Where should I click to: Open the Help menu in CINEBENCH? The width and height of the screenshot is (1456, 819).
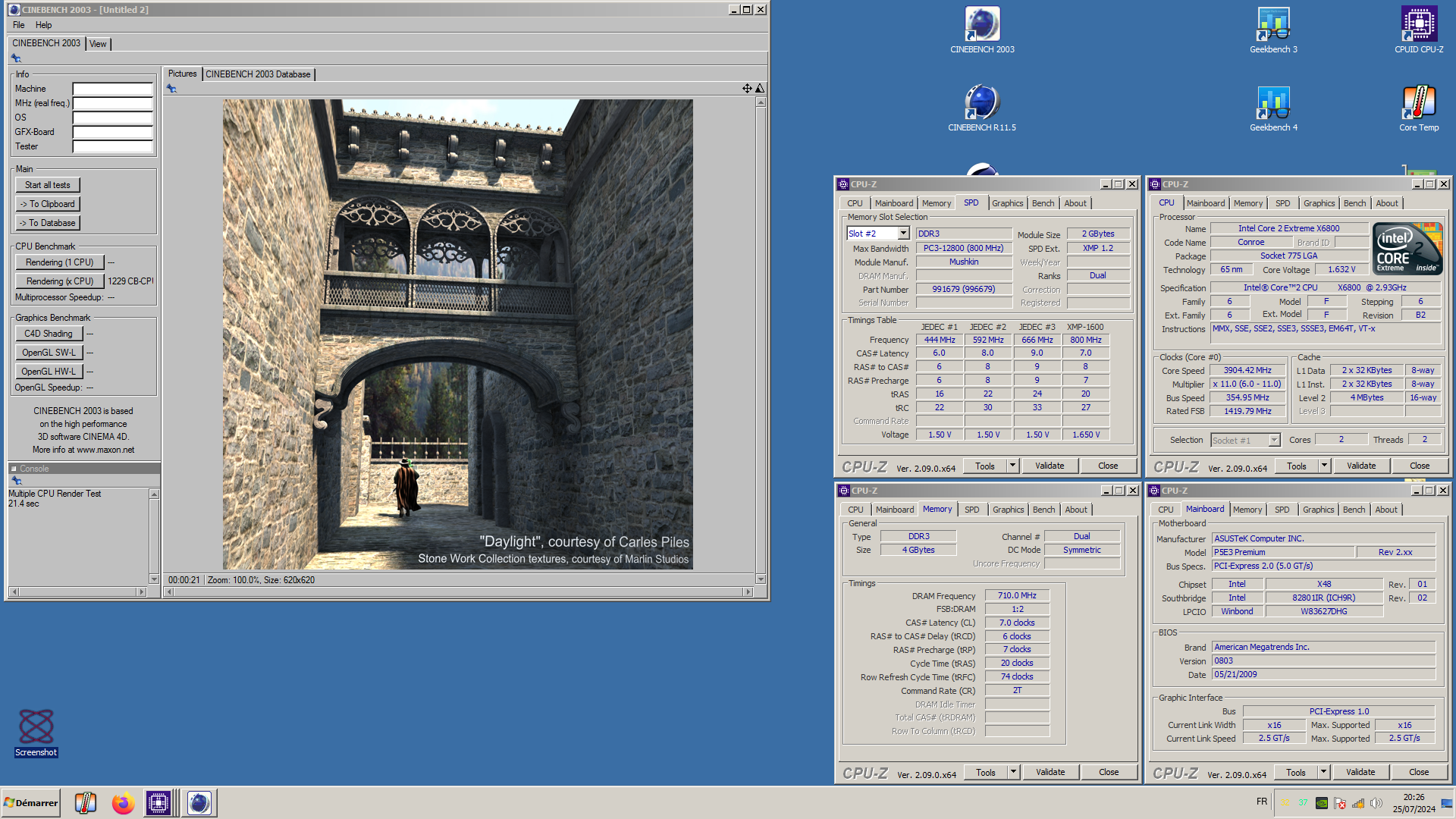click(44, 25)
